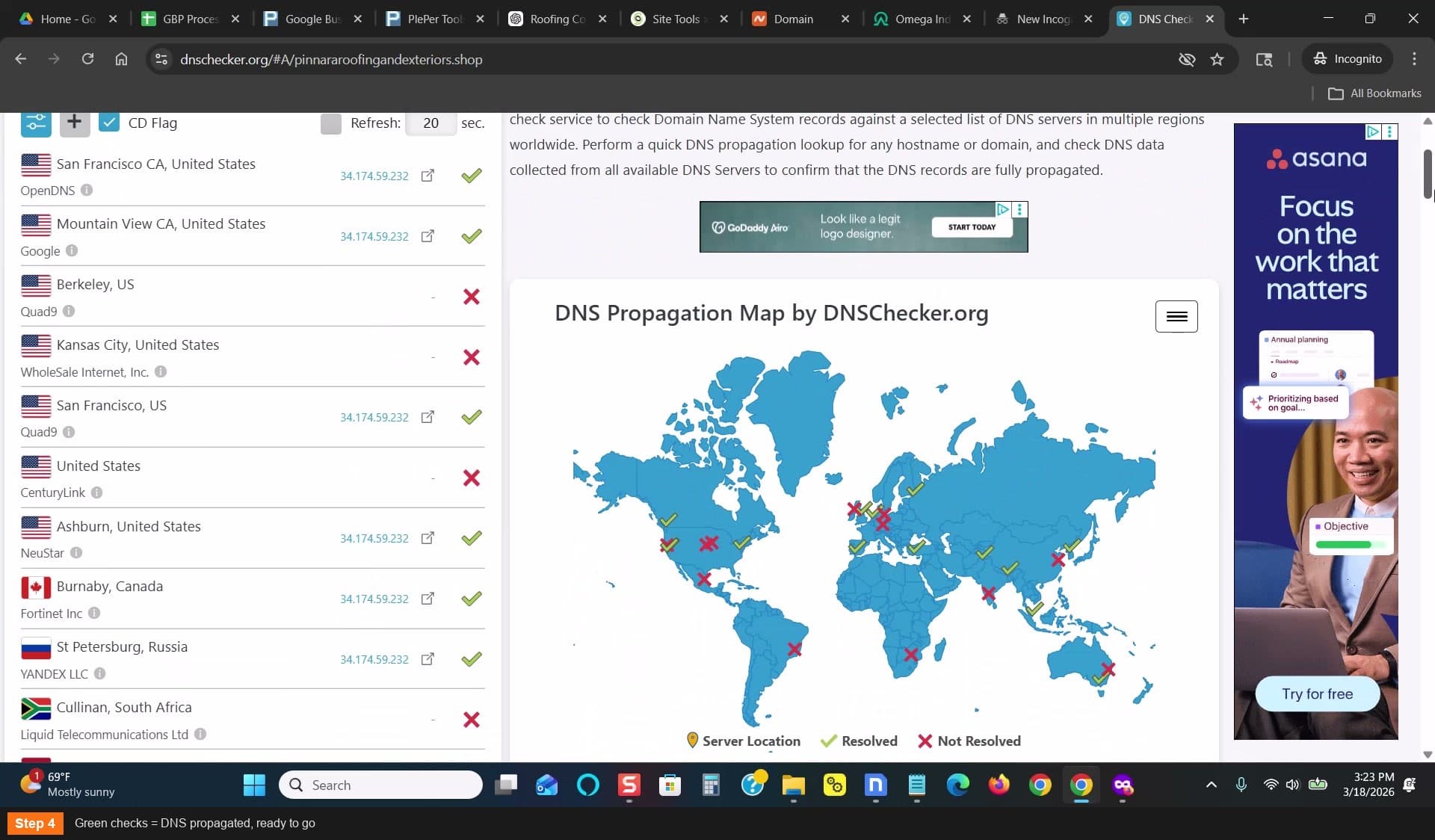Viewport: 1435px width, 840px height.
Task: Click scrollbar down arrow
Action: click(1428, 755)
